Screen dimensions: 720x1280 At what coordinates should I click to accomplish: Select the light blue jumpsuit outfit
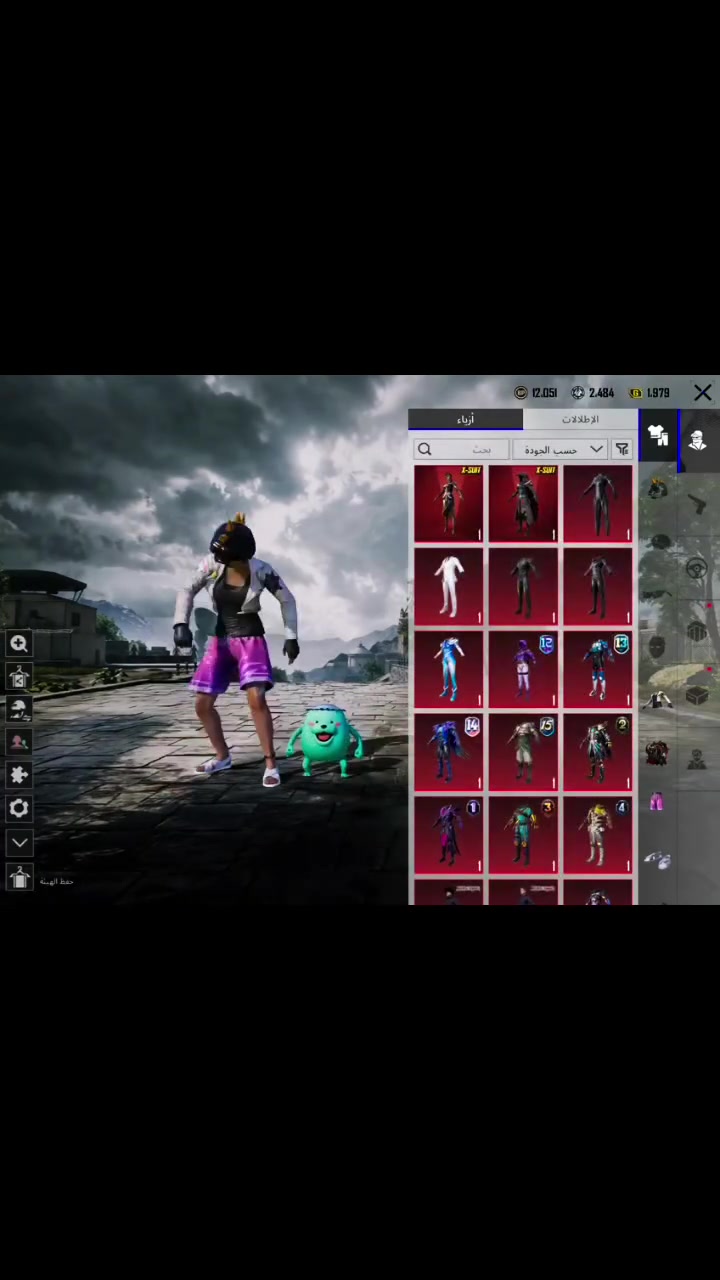[x=449, y=669]
